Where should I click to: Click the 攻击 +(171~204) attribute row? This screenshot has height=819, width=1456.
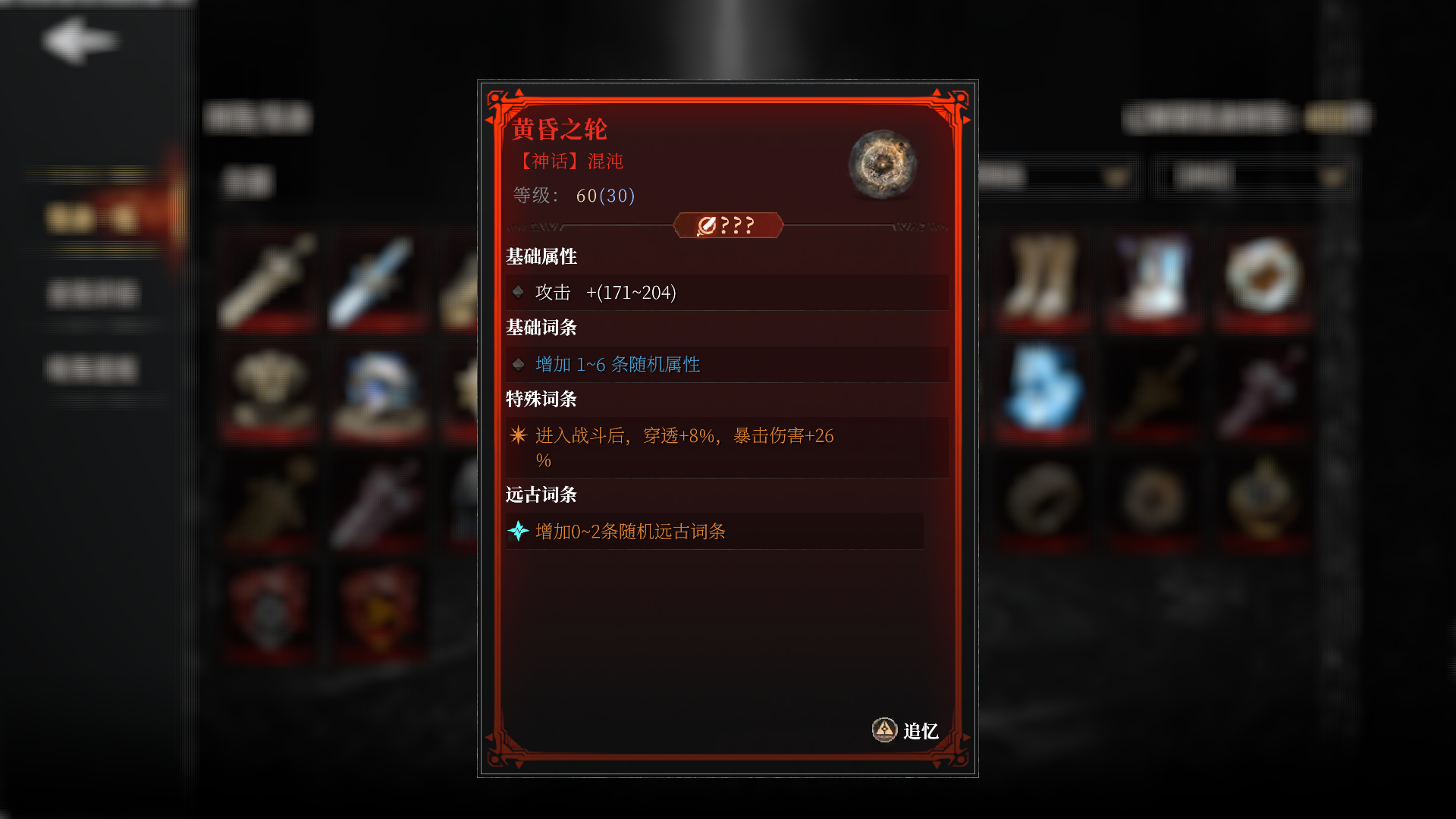[726, 292]
